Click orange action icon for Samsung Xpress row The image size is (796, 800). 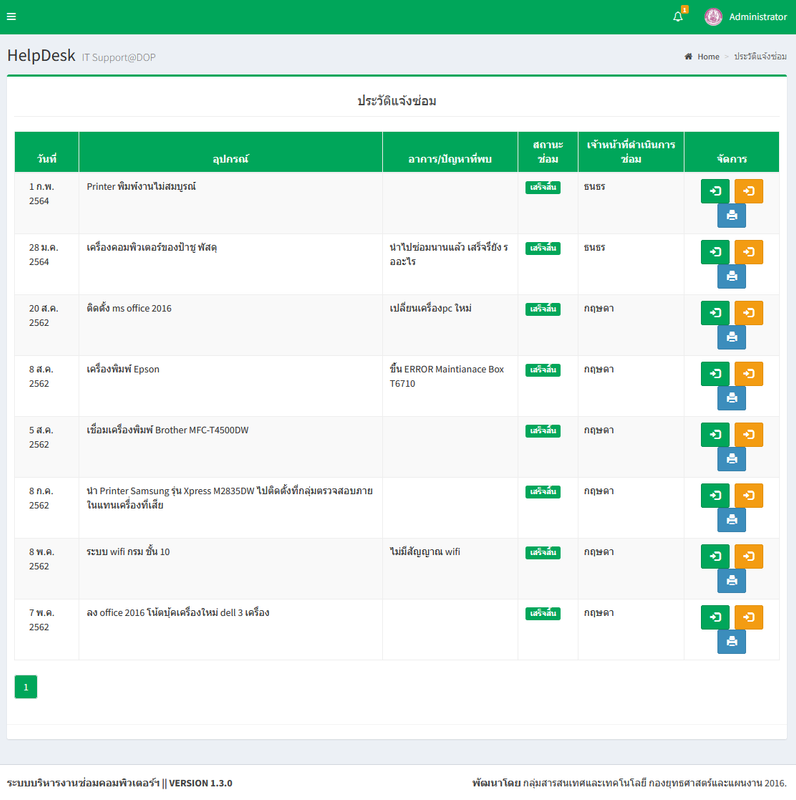point(748,496)
